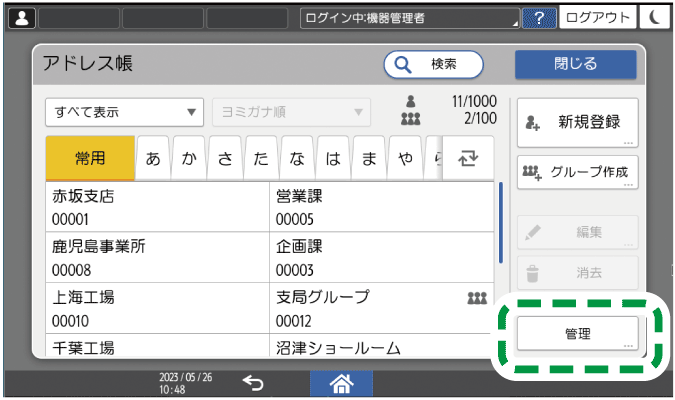This screenshot has width=675, height=400.
Task: Select the 沼津ショールーム entry
Action: (381, 345)
